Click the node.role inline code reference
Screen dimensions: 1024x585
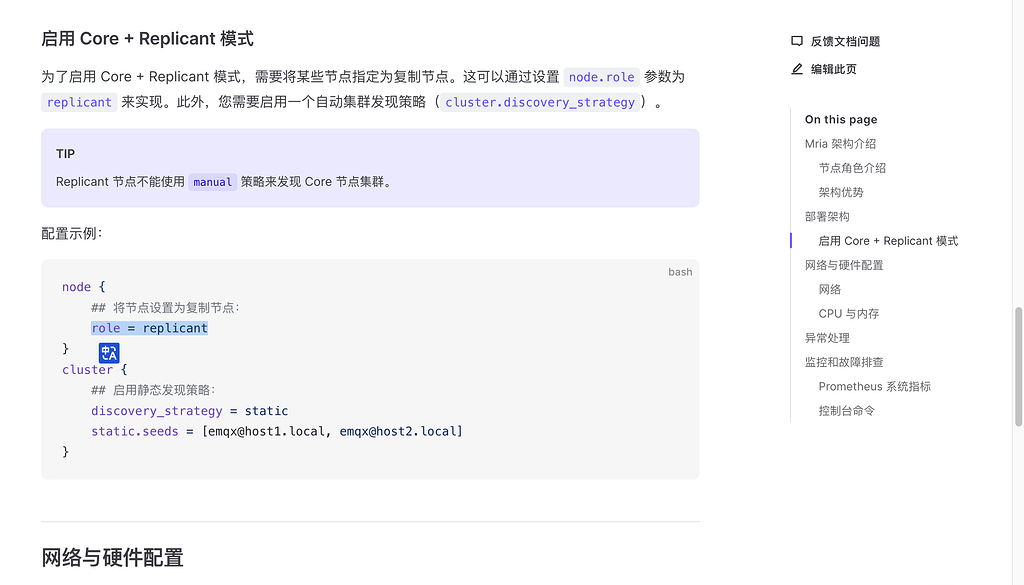600,76
